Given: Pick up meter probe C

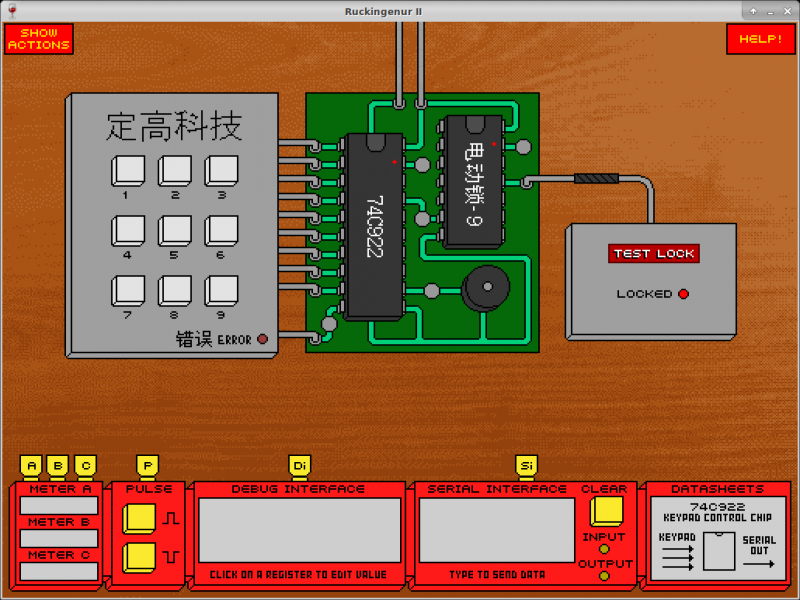Looking at the screenshot, I should [x=84, y=466].
